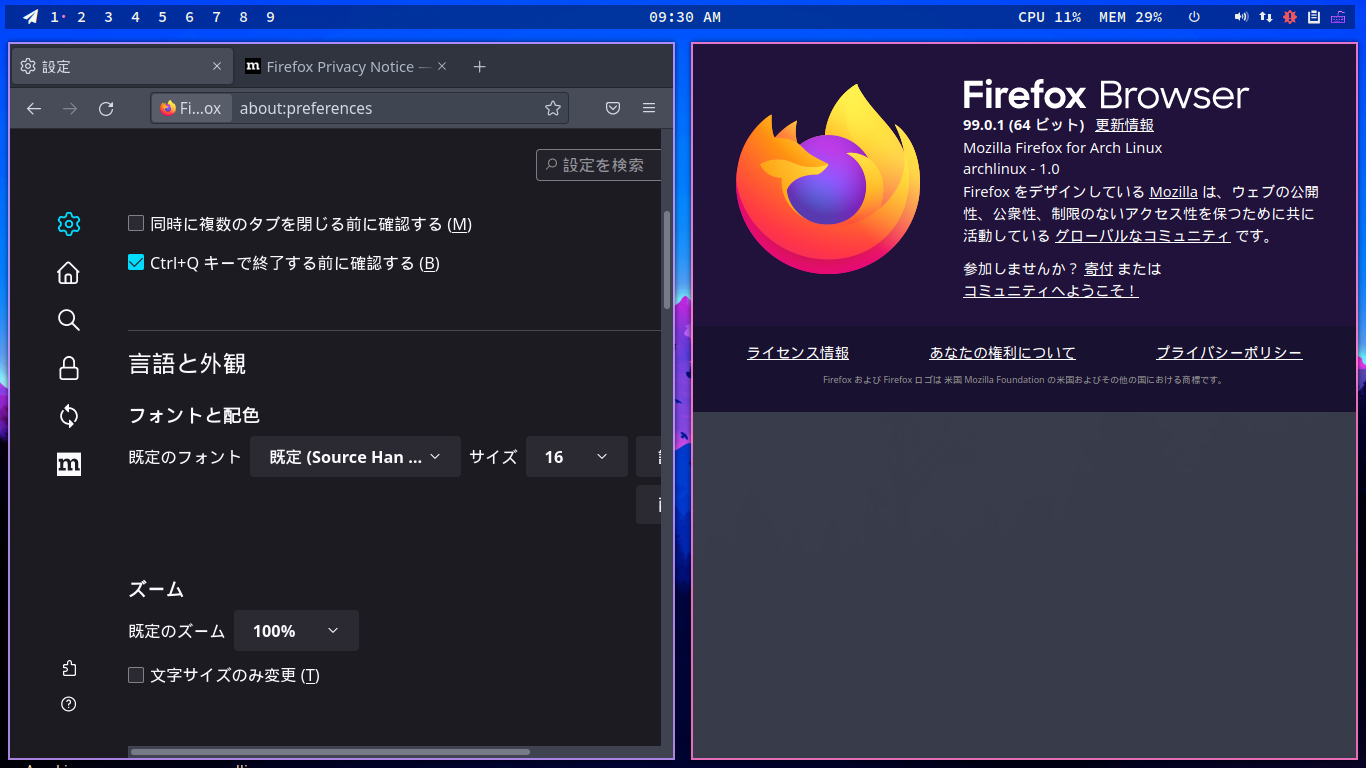The width and height of the screenshot is (1366, 768).
Task: Open More from Mozilla sidebar icon
Action: coord(68,464)
